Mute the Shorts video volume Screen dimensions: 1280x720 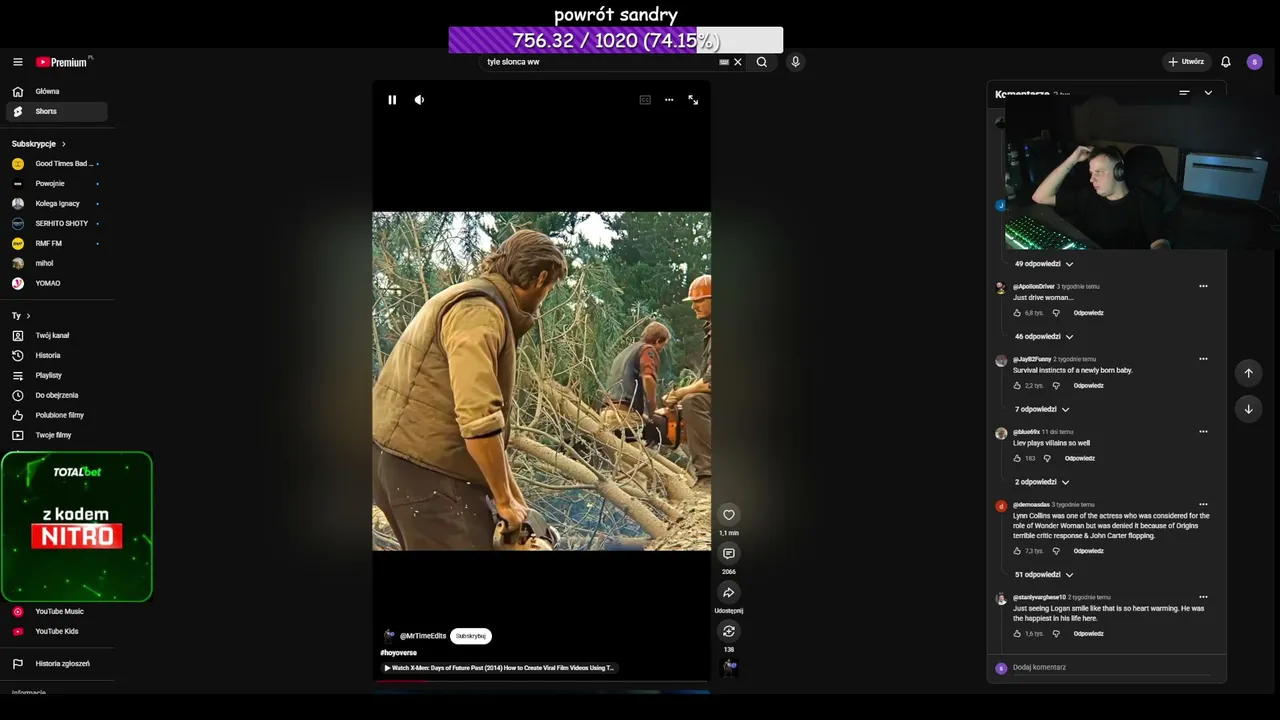tap(419, 100)
